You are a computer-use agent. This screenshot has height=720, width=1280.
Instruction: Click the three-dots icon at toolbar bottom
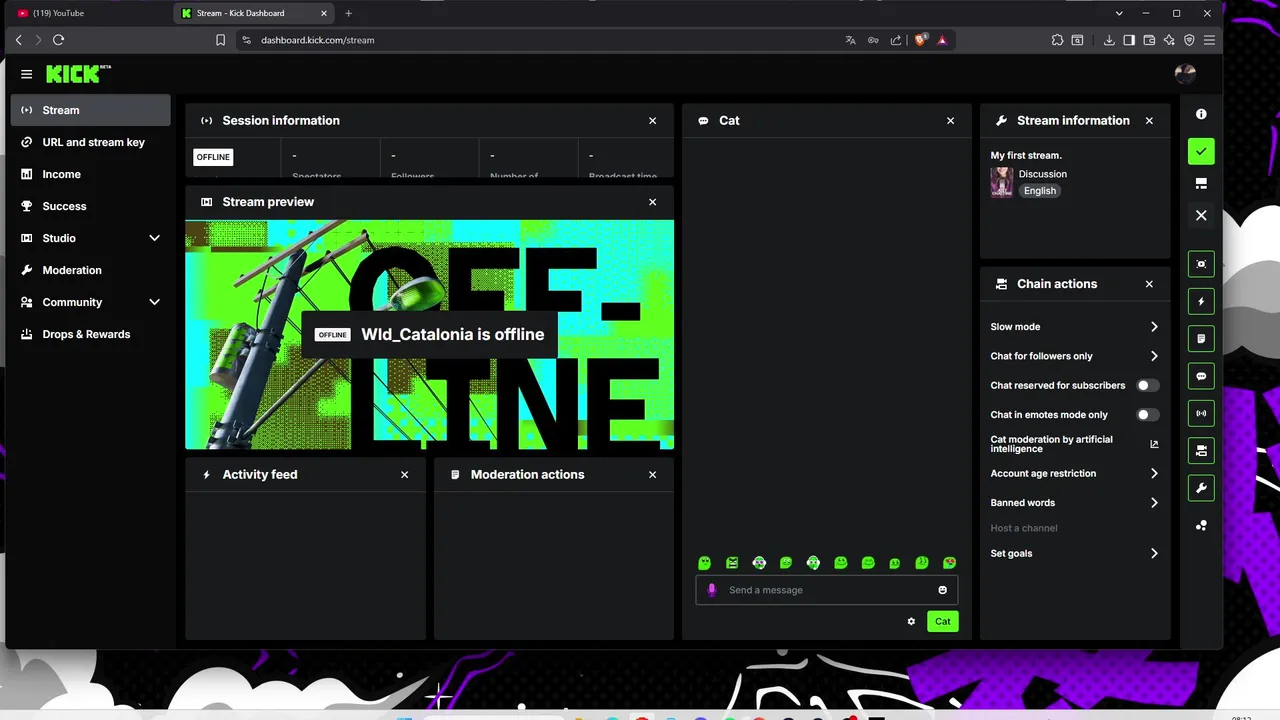coord(1201,525)
